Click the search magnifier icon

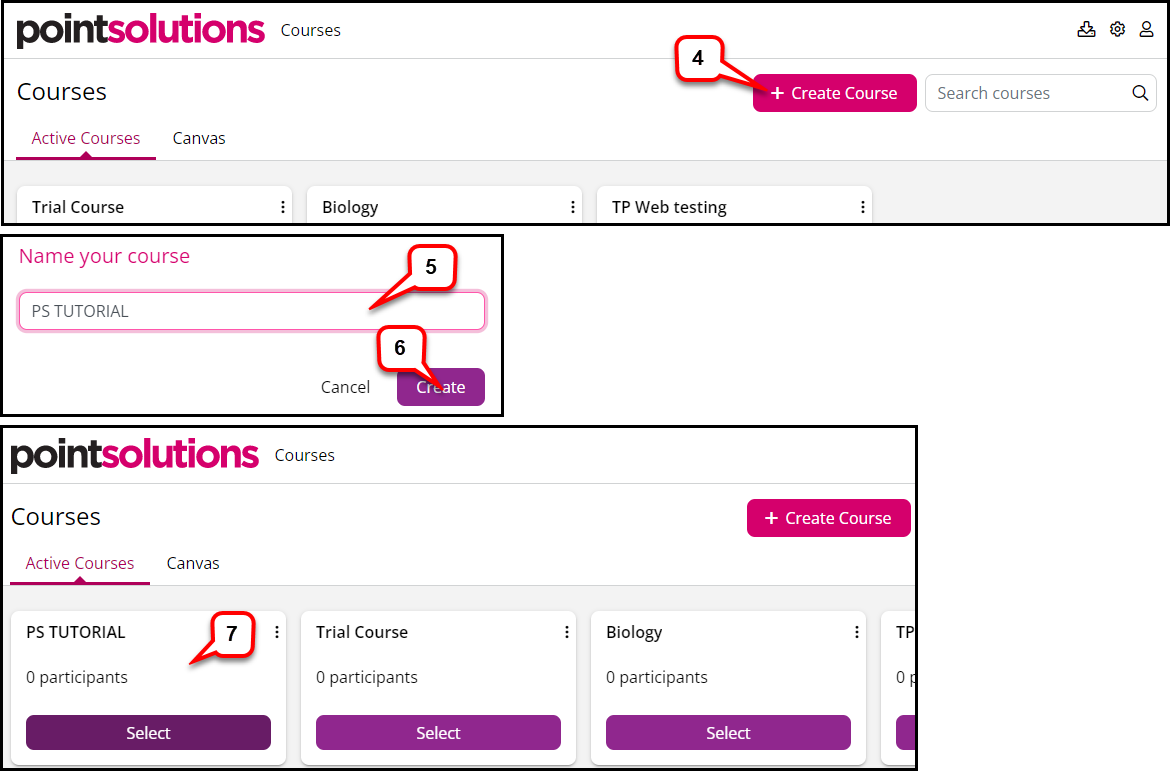1139,93
